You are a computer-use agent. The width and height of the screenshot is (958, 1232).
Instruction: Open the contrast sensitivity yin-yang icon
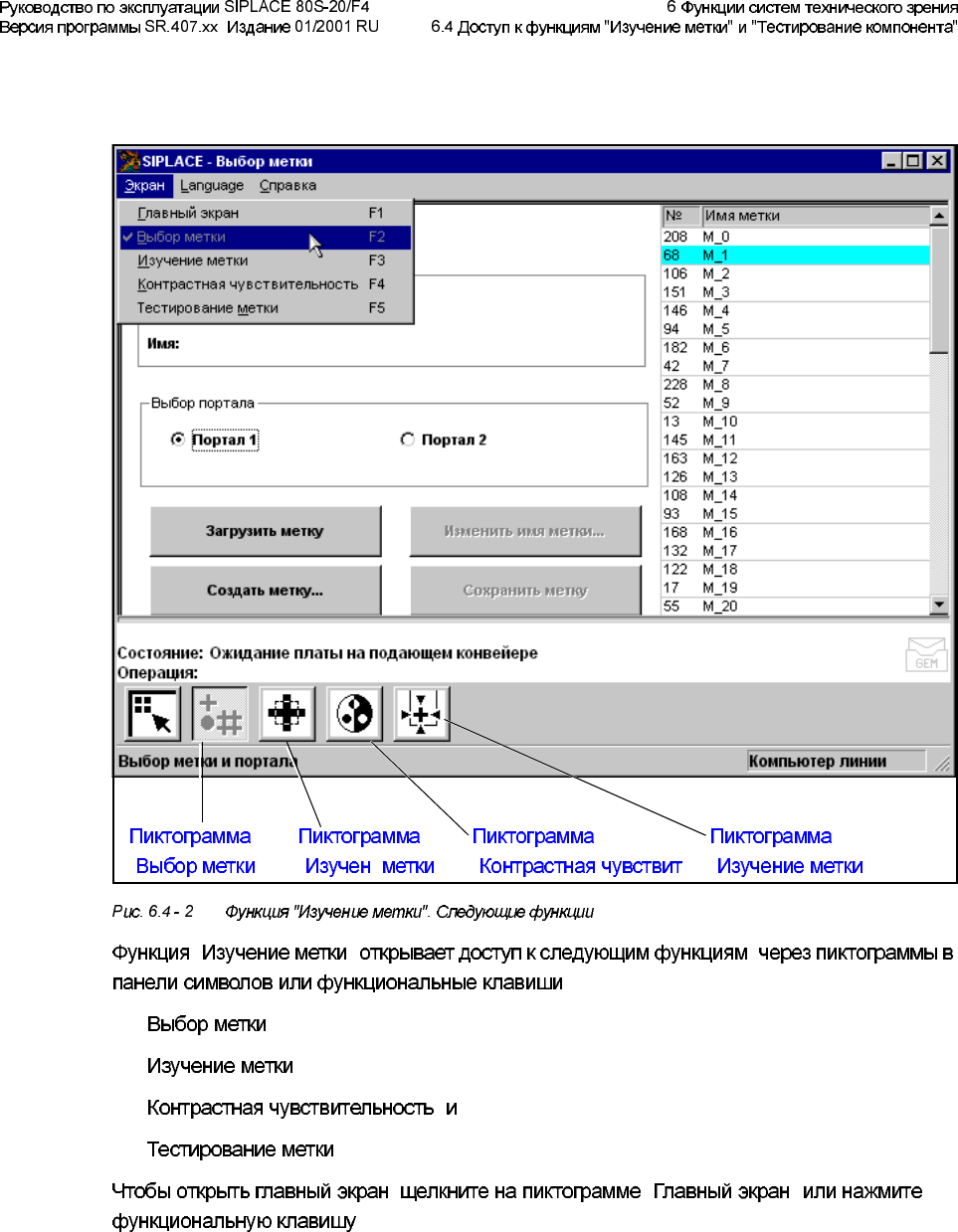355,714
